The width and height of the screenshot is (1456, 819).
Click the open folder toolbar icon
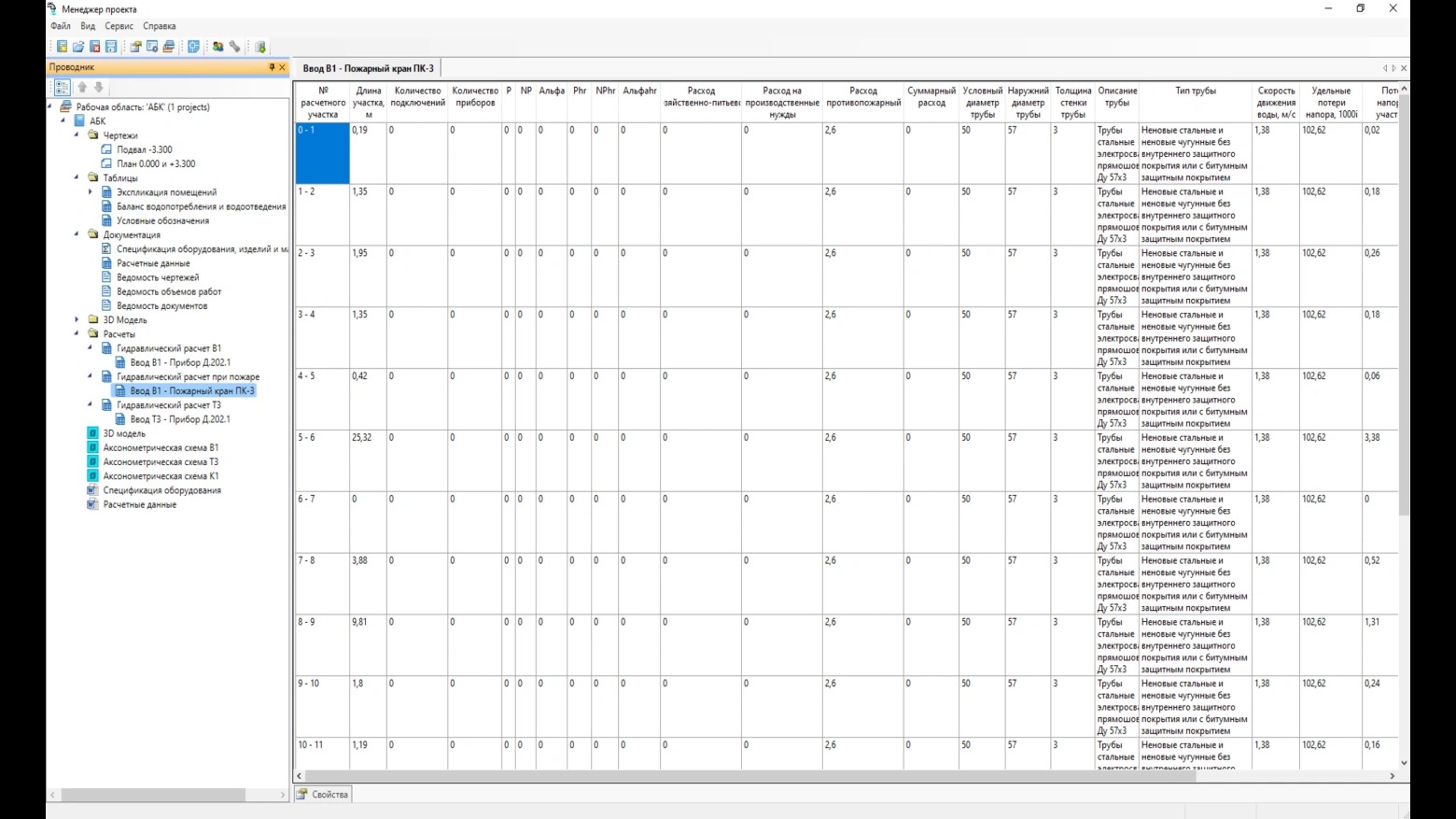pos(78,47)
